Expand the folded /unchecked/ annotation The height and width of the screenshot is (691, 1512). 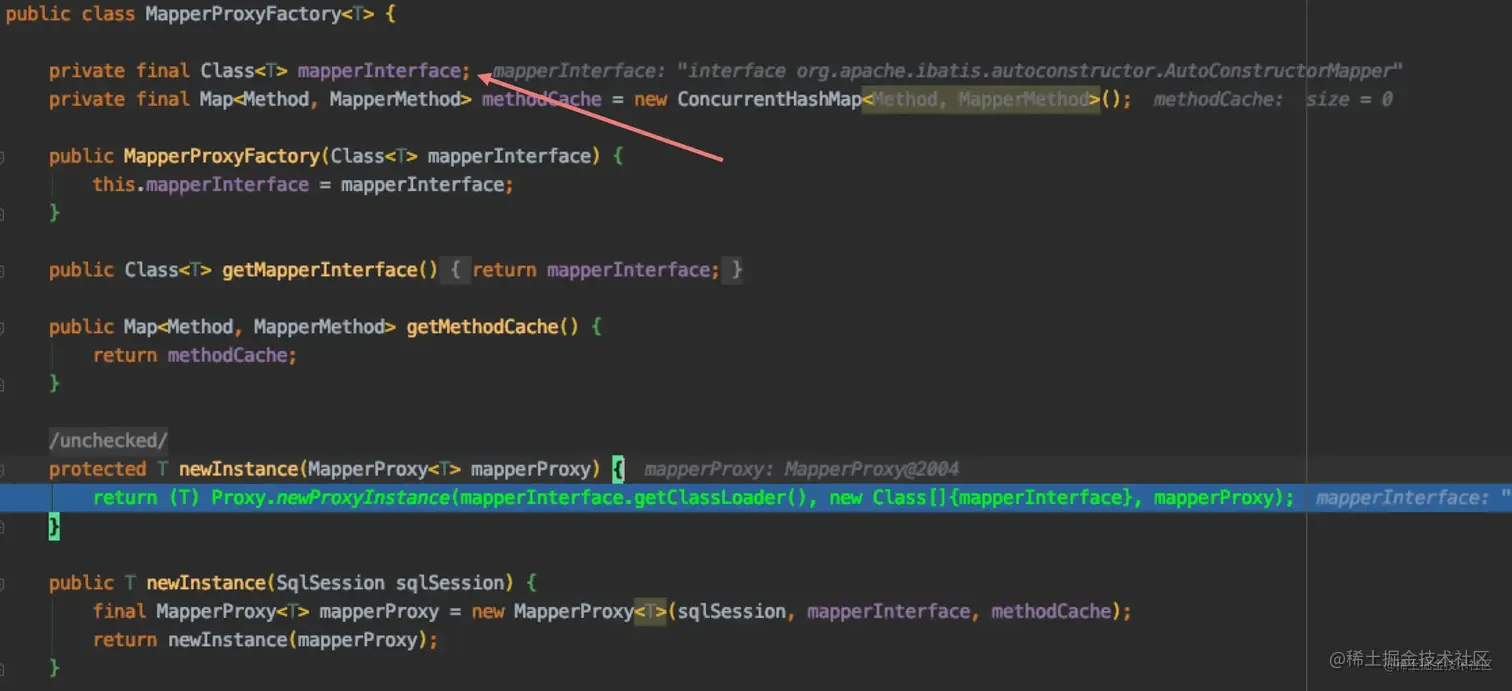click(x=109, y=440)
